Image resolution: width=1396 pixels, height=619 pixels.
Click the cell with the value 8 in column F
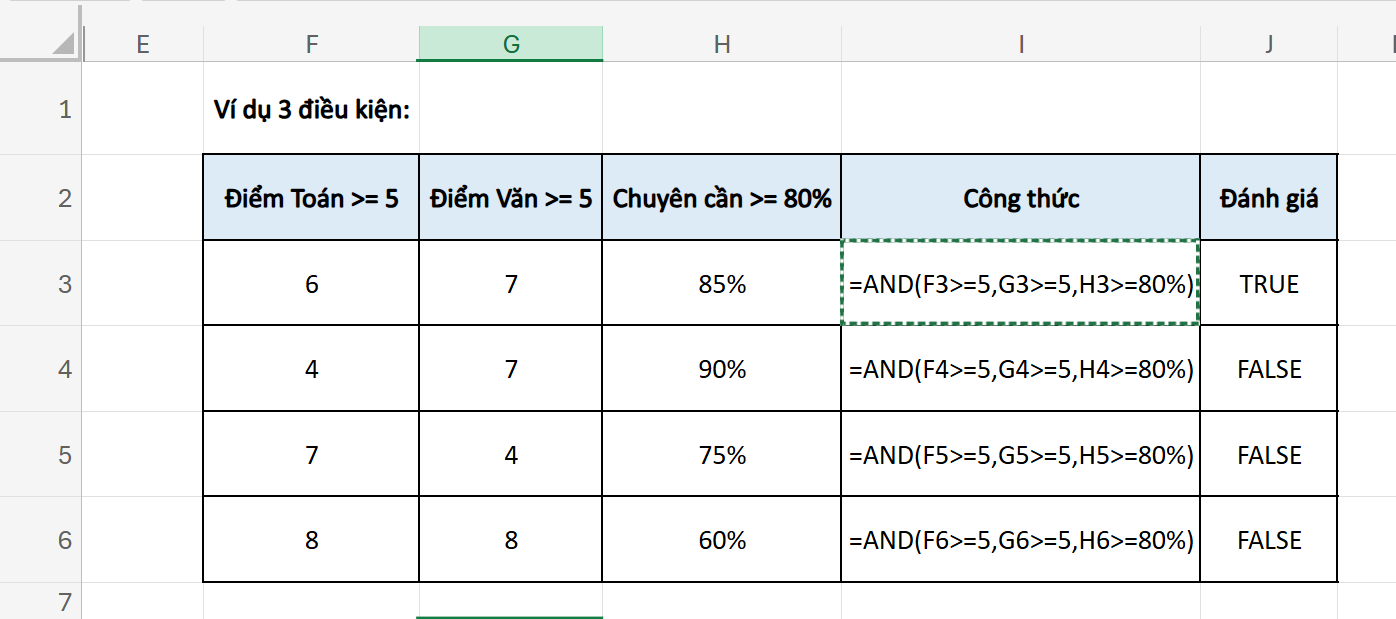point(311,538)
